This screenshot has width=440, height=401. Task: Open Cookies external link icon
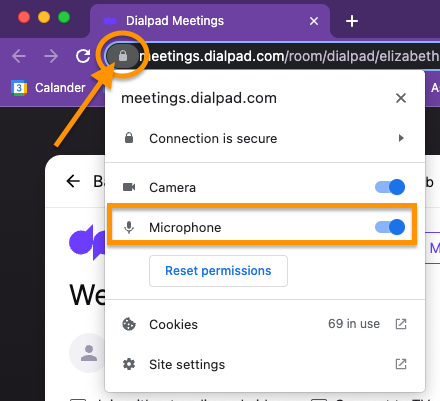click(x=401, y=324)
